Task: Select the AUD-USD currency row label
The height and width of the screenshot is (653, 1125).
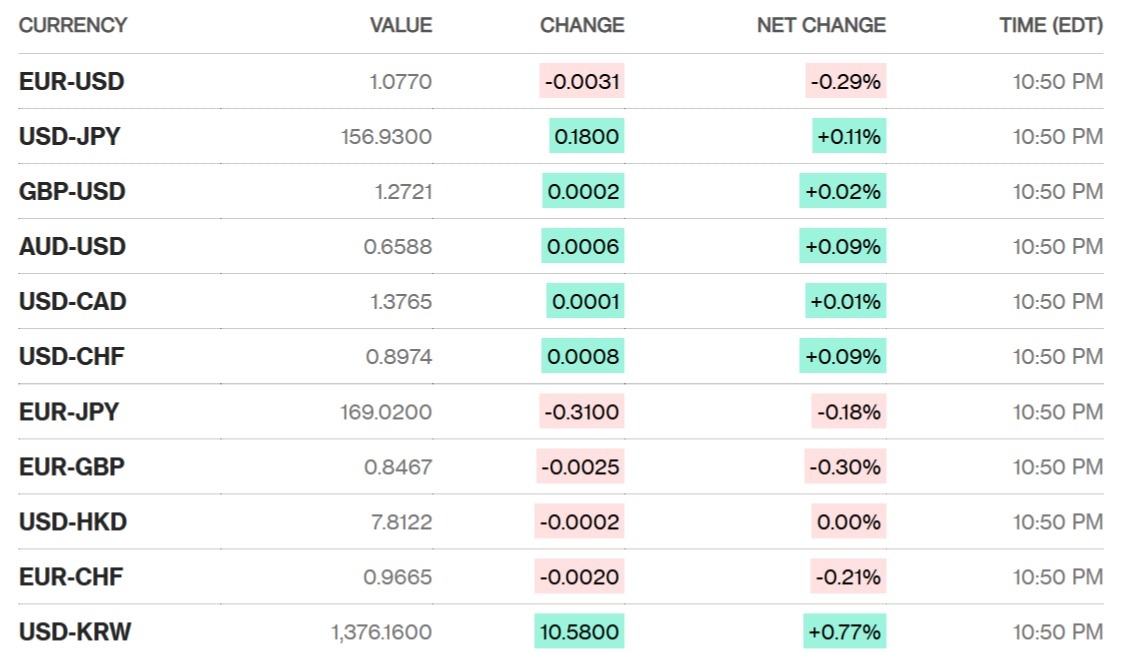Action: click(x=72, y=246)
